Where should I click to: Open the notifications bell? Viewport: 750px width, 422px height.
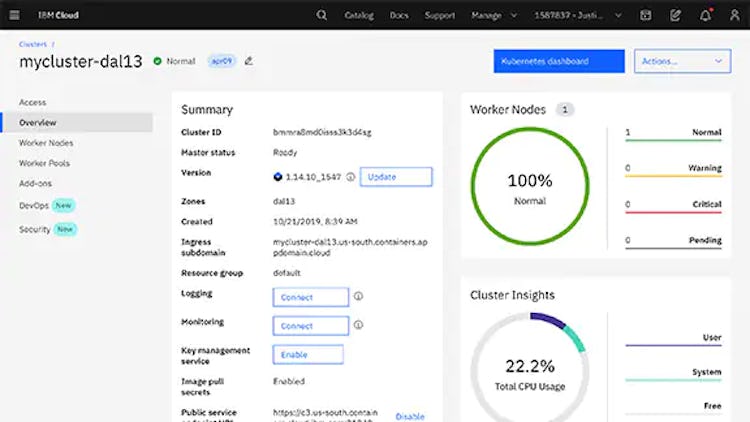705,15
